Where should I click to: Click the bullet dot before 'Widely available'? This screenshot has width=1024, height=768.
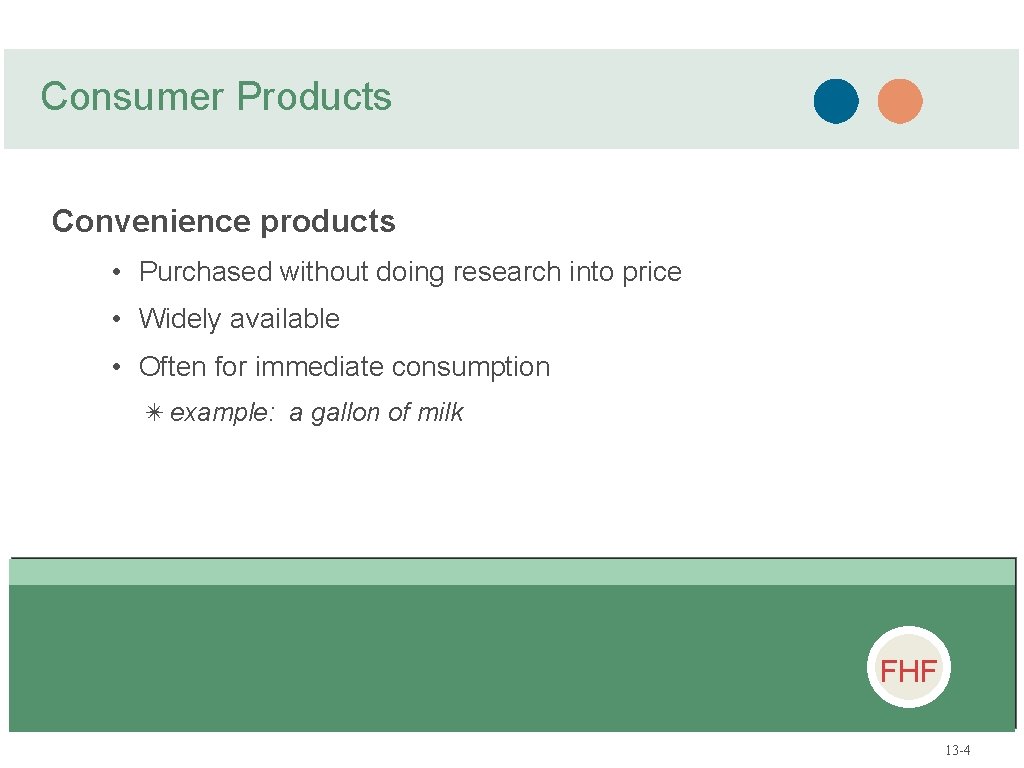116,319
